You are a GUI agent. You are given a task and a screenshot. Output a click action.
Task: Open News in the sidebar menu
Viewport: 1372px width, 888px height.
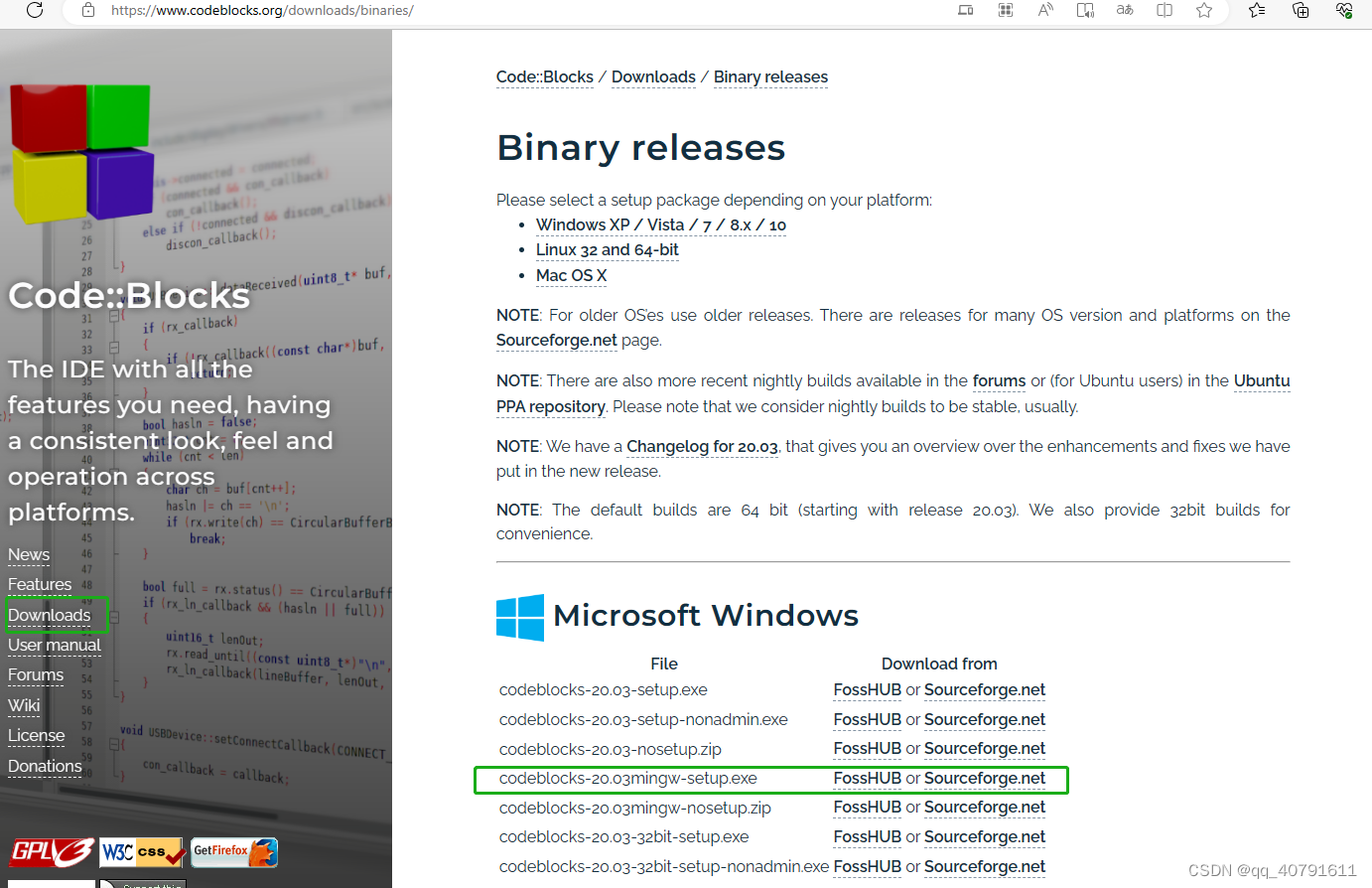pyautogui.click(x=29, y=554)
